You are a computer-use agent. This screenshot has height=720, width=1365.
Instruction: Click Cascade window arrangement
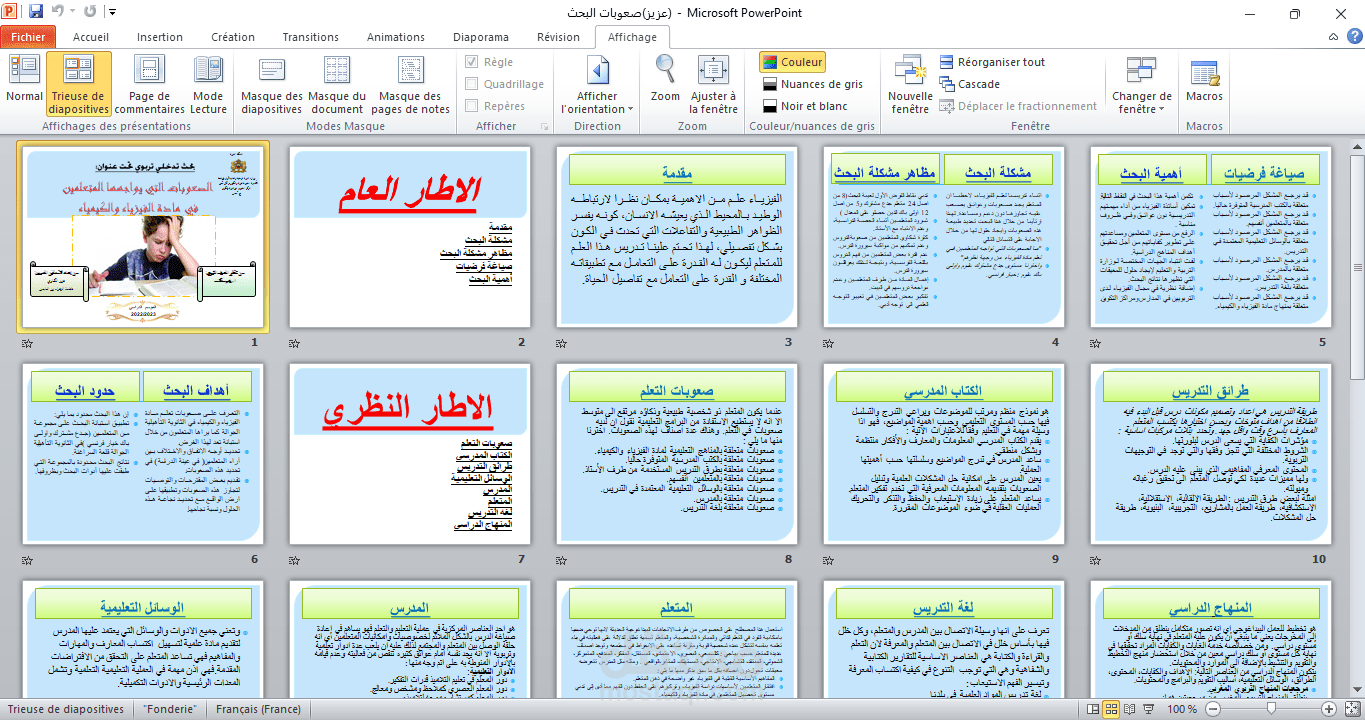(x=969, y=84)
